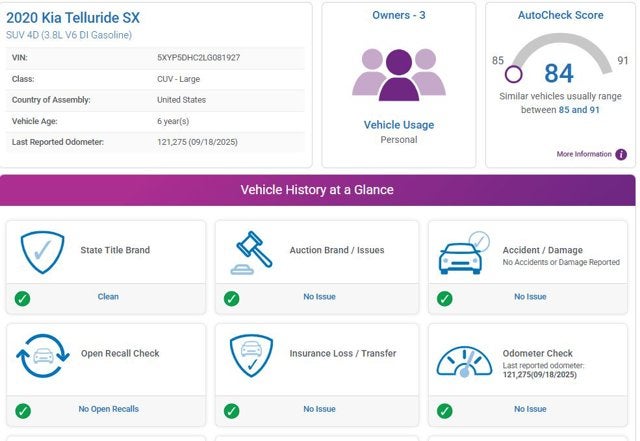Click the three owners people icon
The image size is (640, 441).
point(398,74)
